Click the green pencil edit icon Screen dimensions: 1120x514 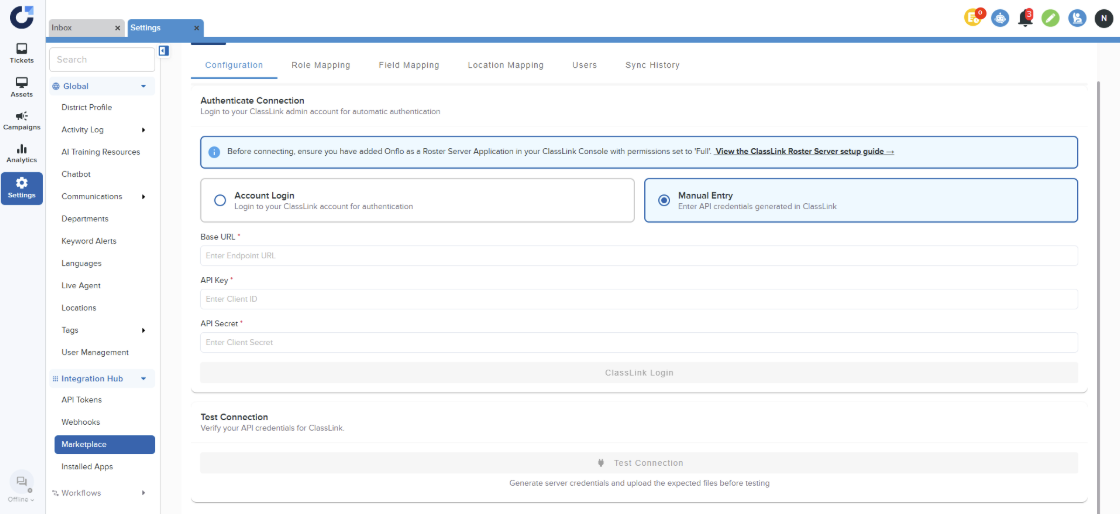1050,18
